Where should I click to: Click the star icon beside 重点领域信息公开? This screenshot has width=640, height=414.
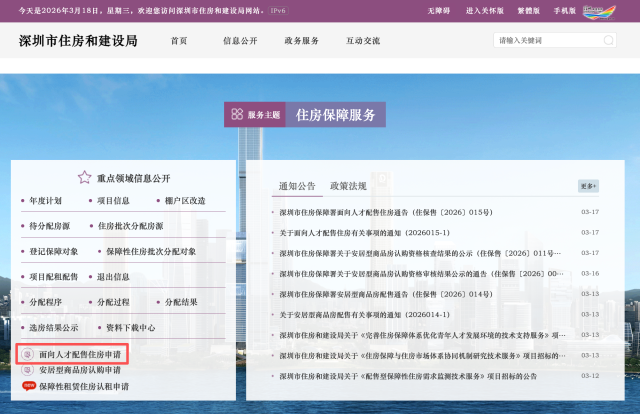[86, 178]
